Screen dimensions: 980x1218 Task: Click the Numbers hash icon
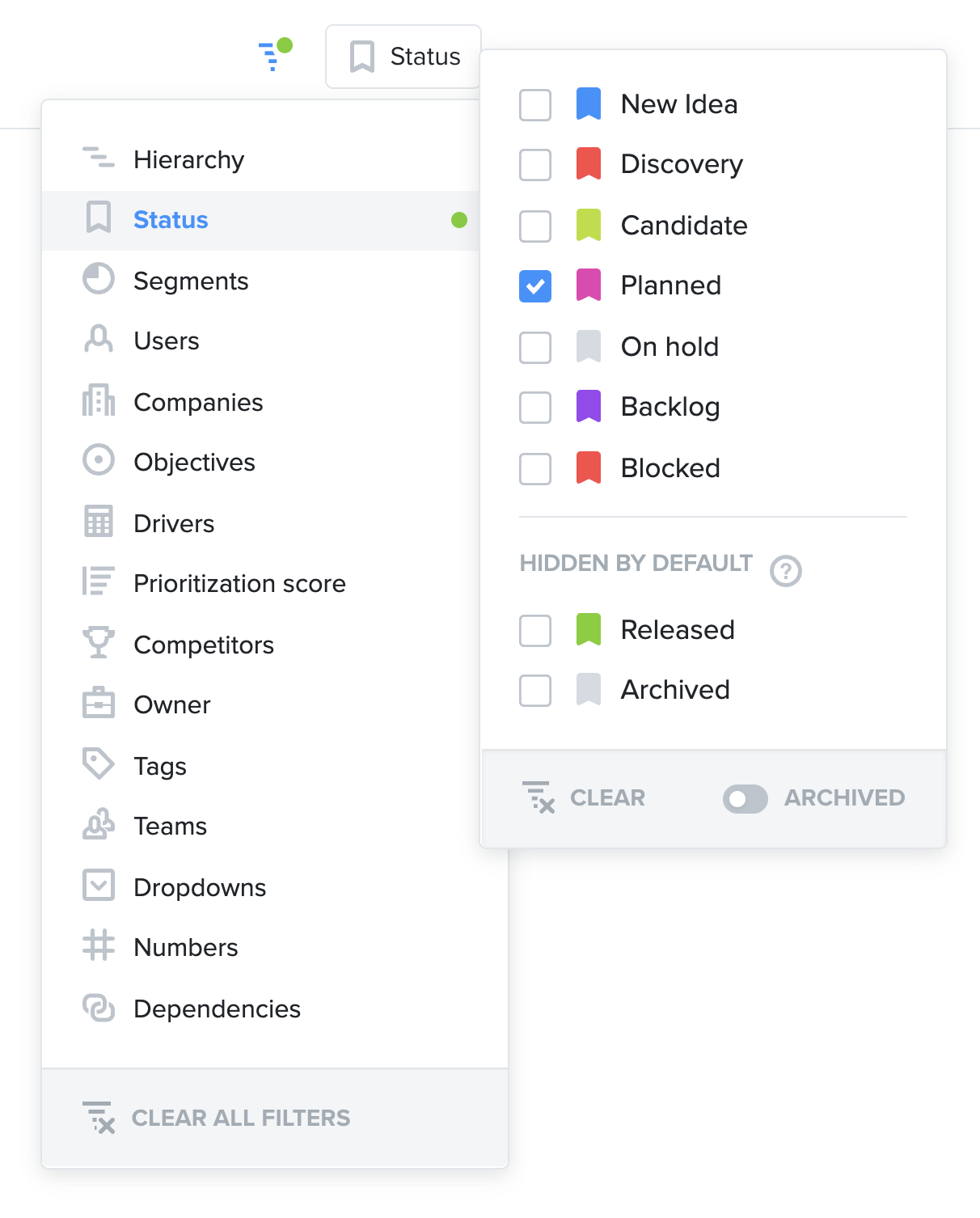[x=99, y=945]
